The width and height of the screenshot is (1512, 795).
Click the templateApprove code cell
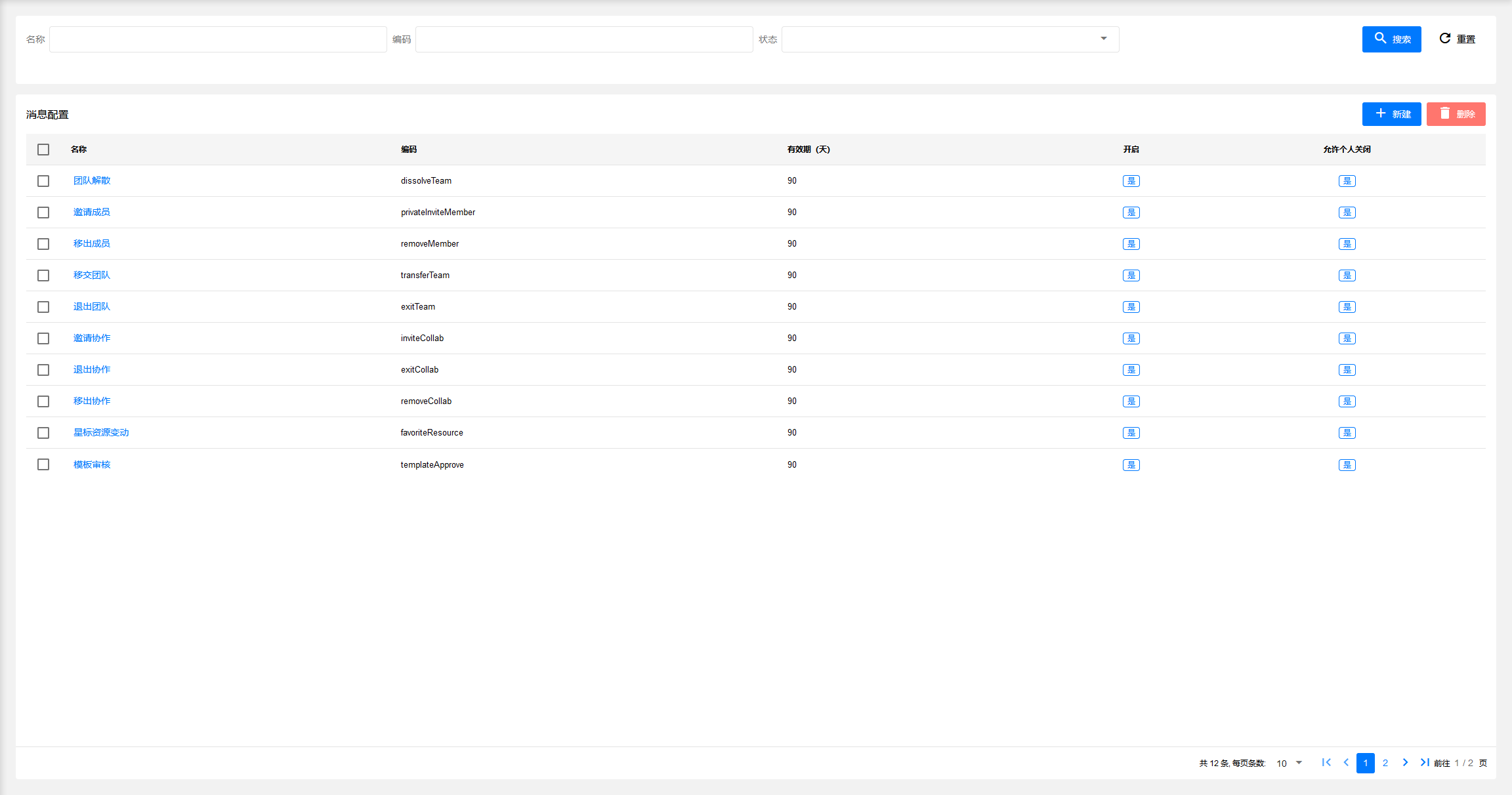(432, 464)
